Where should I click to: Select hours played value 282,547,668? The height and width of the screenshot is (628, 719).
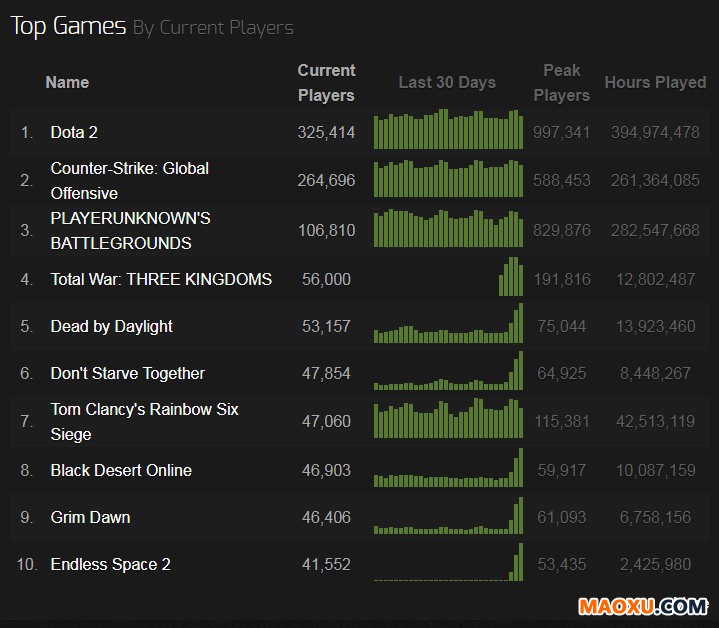tap(655, 231)
